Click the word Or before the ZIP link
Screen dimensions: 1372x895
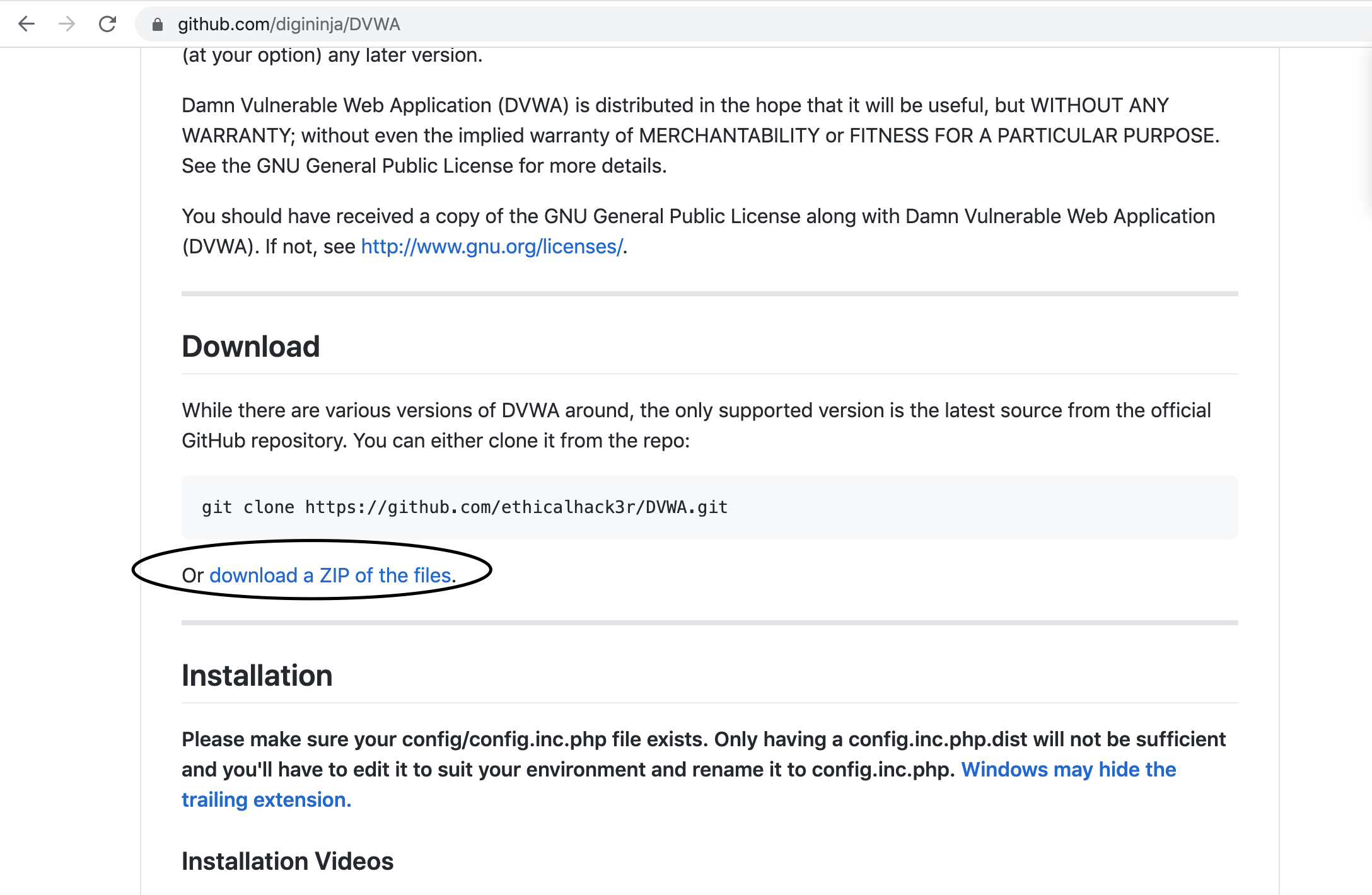193,575
